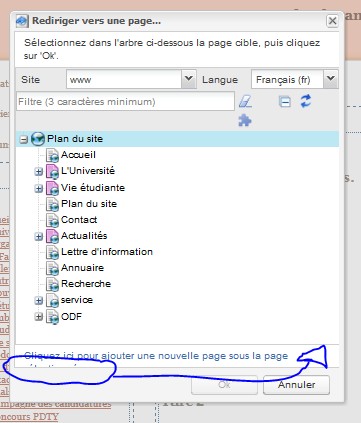Select the Contact page

[x=79, y=220]
